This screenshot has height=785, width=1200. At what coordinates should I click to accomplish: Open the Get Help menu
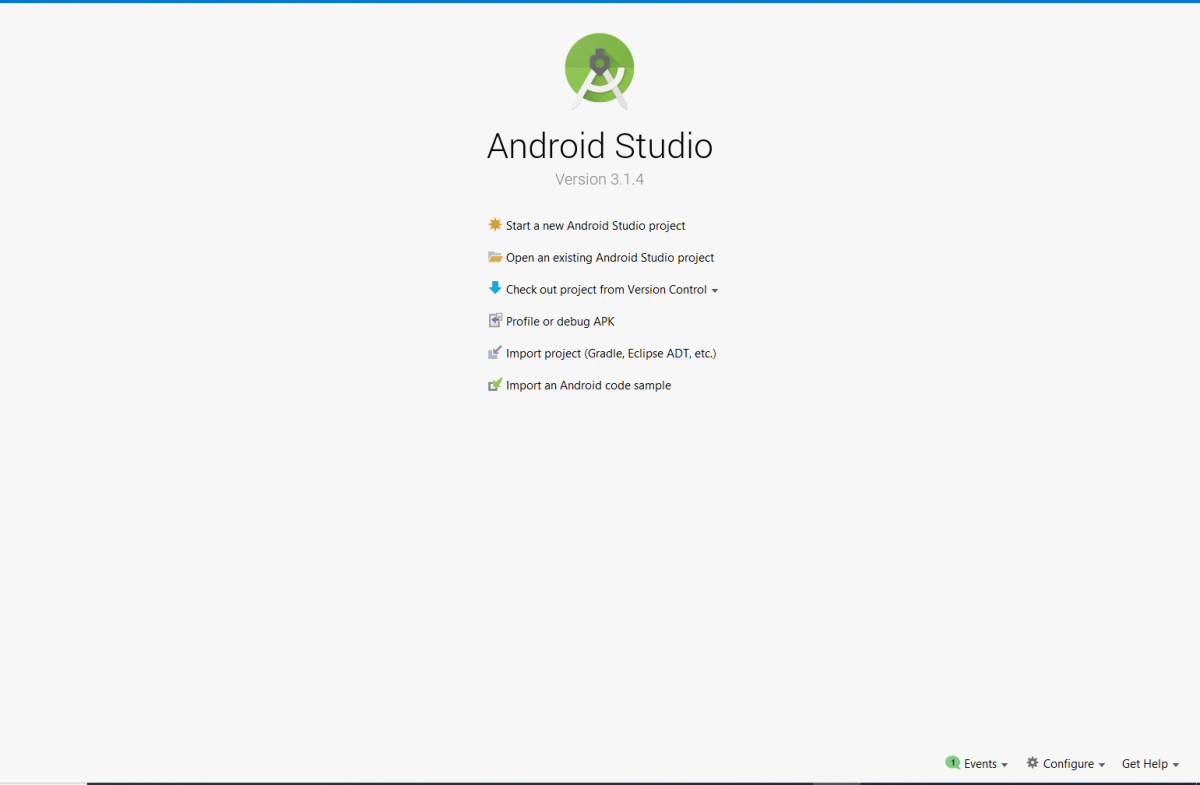click(1150, 764)
